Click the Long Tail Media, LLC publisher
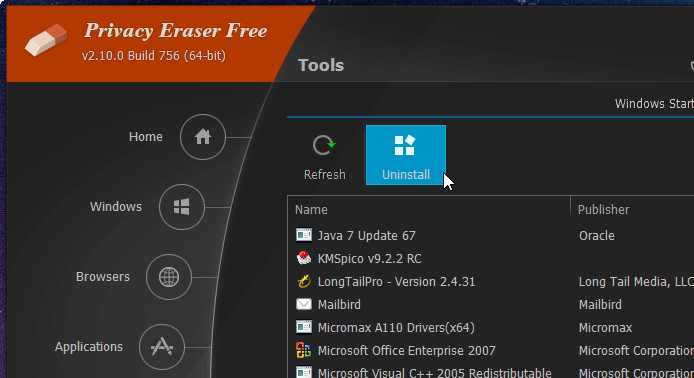The height and width of the screenshot is (378, 694). [x=636, y=282]
